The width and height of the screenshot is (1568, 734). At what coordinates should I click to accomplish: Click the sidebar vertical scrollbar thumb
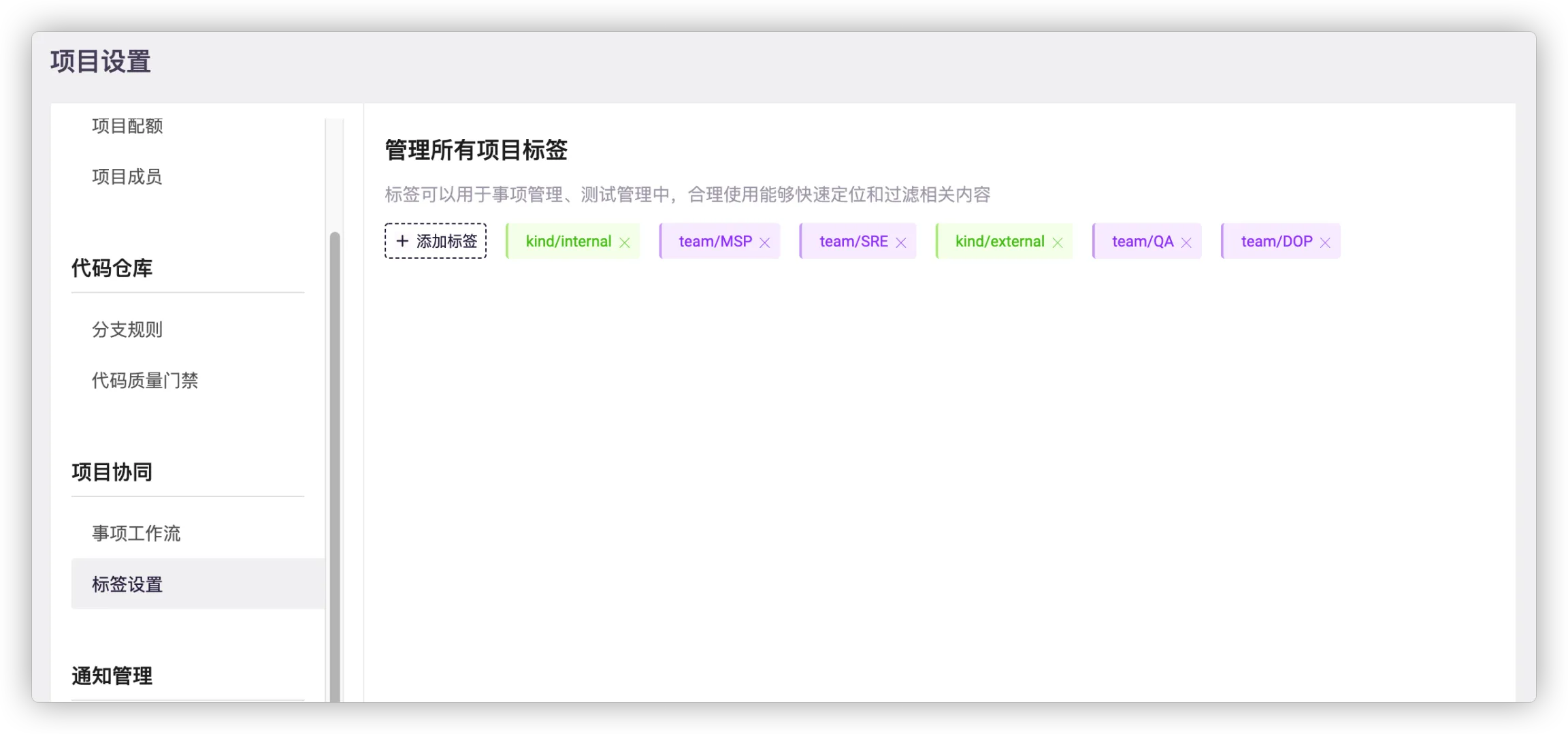point(335,463)
